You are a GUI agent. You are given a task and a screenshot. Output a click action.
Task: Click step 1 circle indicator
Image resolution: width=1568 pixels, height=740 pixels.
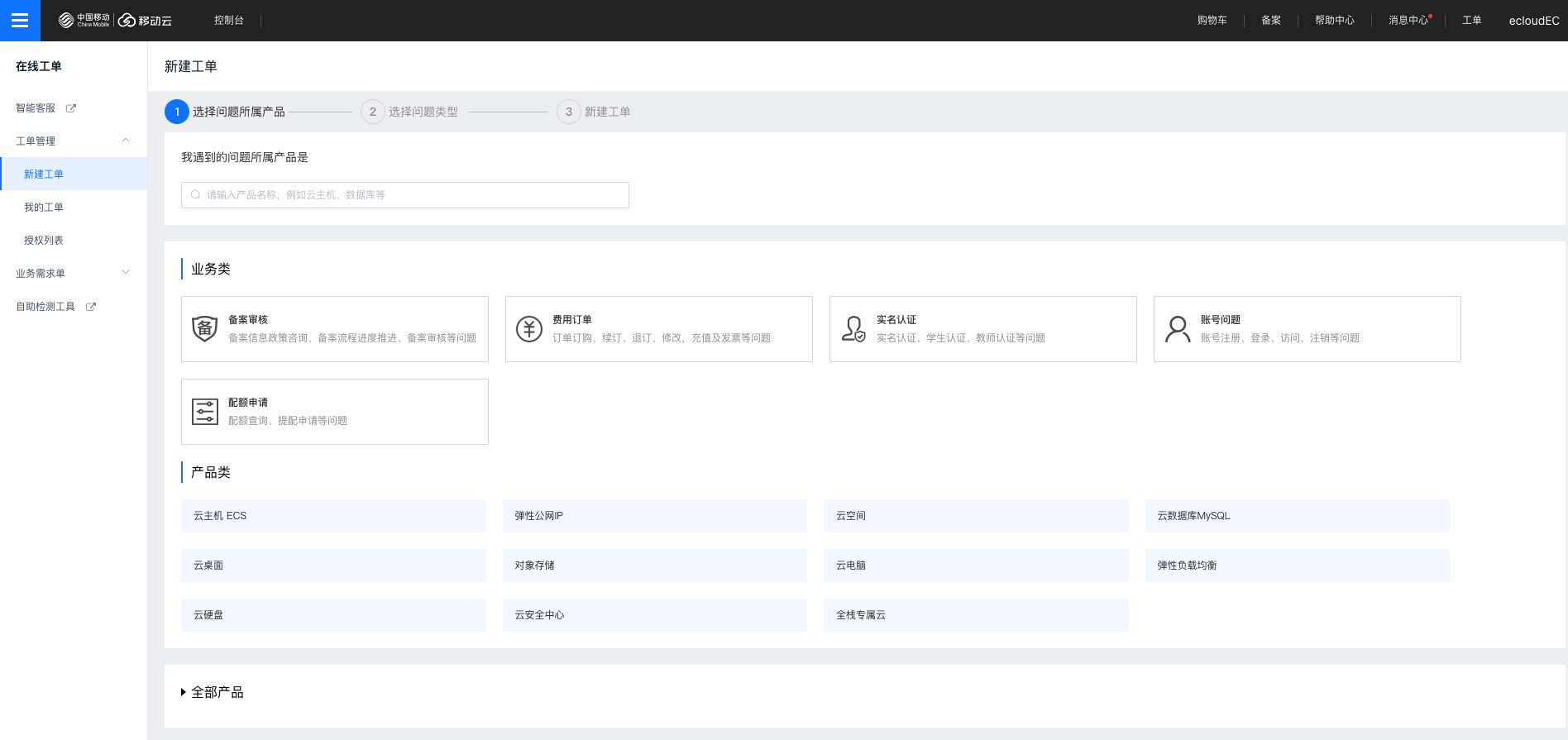pyautogui.click(x=177, y=112)
